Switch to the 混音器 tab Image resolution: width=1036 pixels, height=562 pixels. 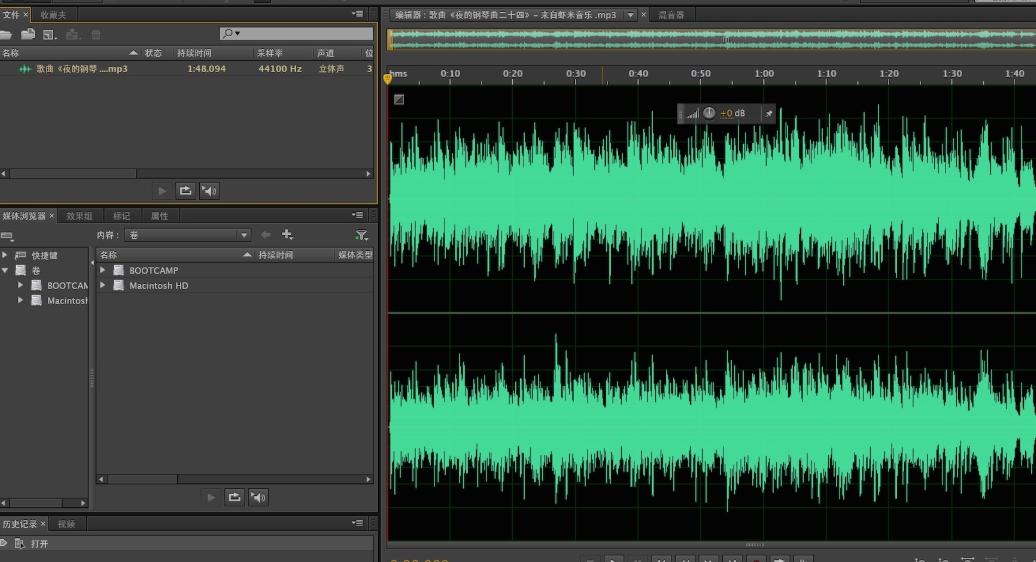click(671, 15)
